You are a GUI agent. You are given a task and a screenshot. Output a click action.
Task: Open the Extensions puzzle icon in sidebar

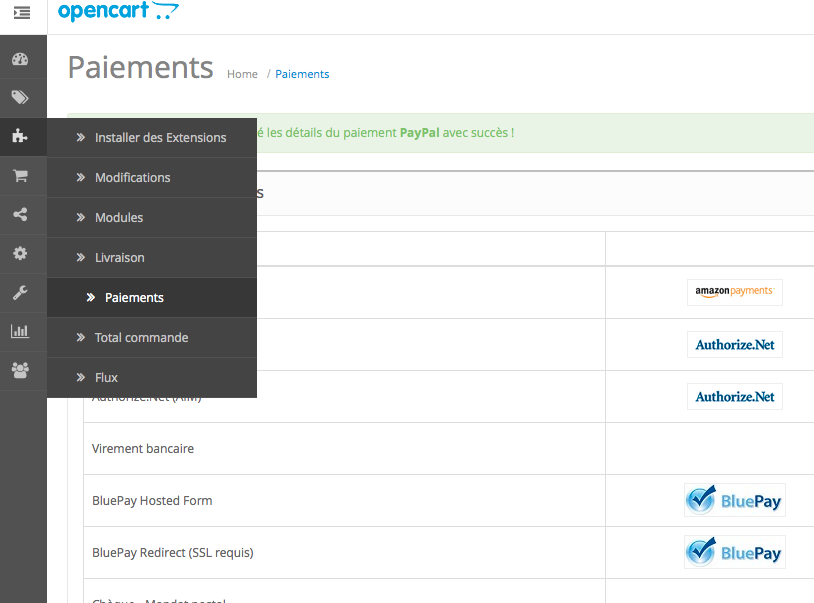pos(20,136)
